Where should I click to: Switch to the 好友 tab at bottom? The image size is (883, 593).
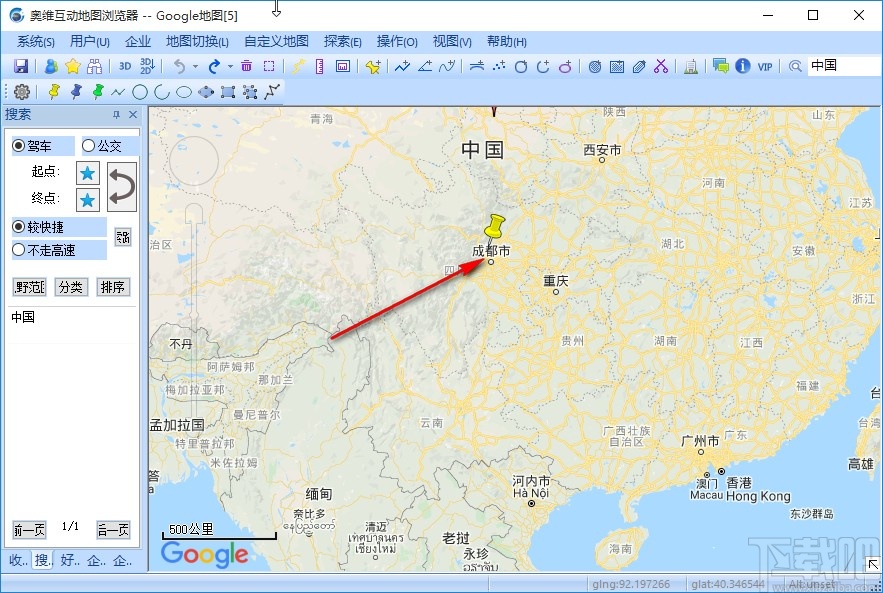point(66,560)
